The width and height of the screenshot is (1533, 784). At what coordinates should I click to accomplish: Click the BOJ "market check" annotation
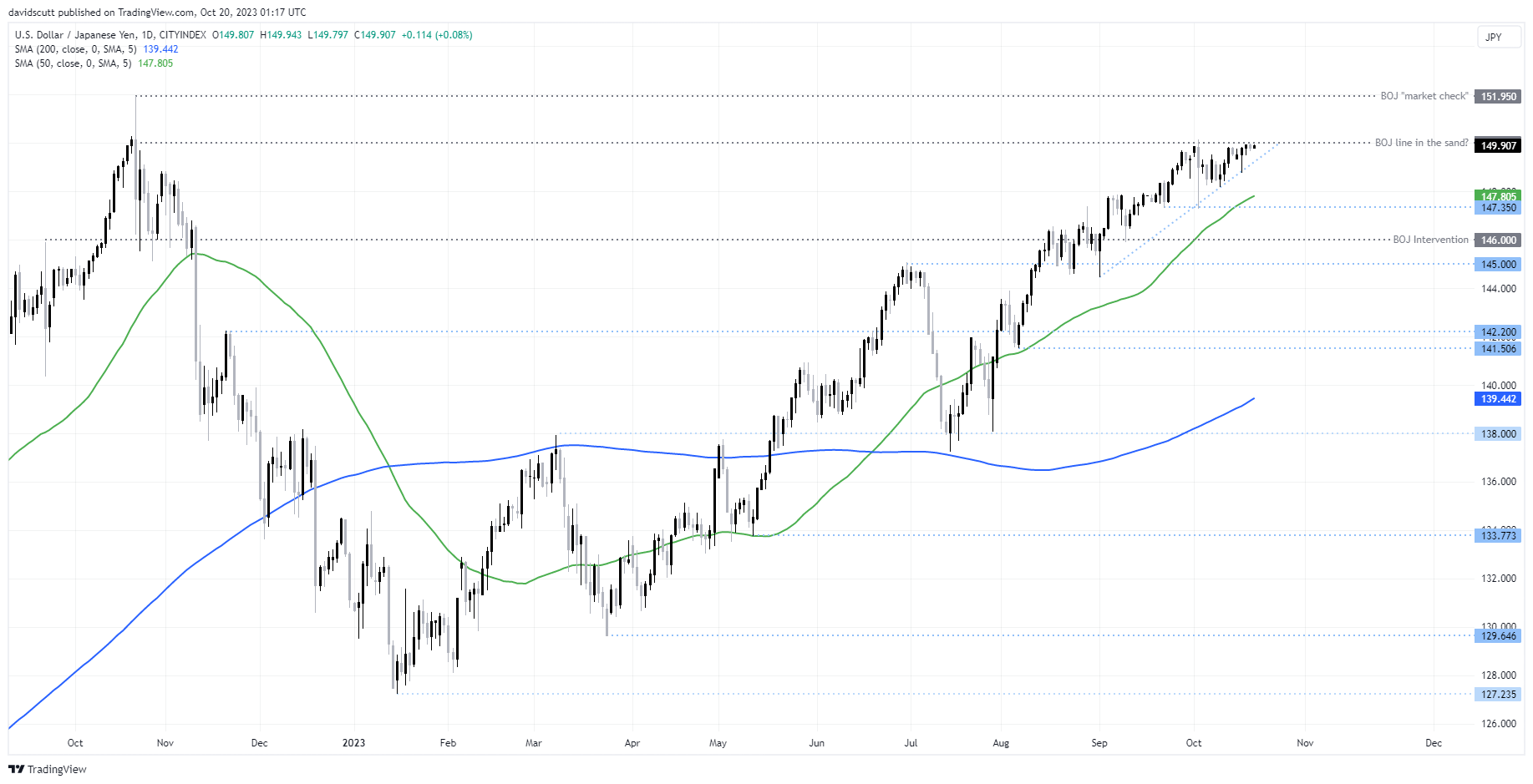[x=1424, y=96]
